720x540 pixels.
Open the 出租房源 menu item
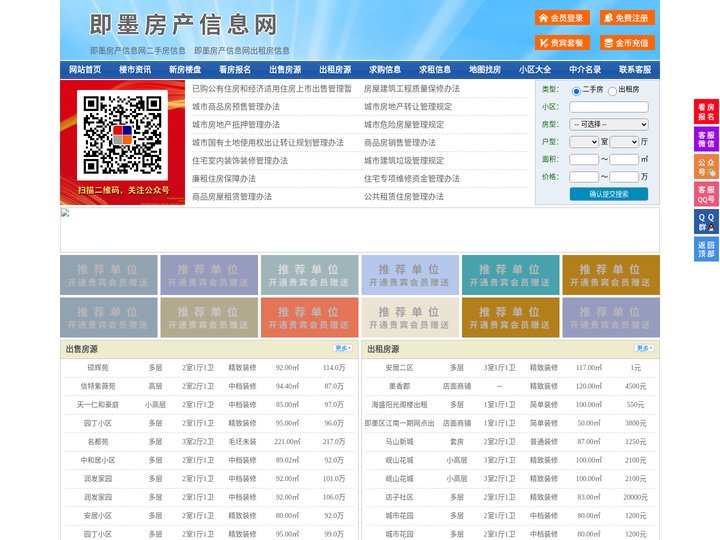335,70
